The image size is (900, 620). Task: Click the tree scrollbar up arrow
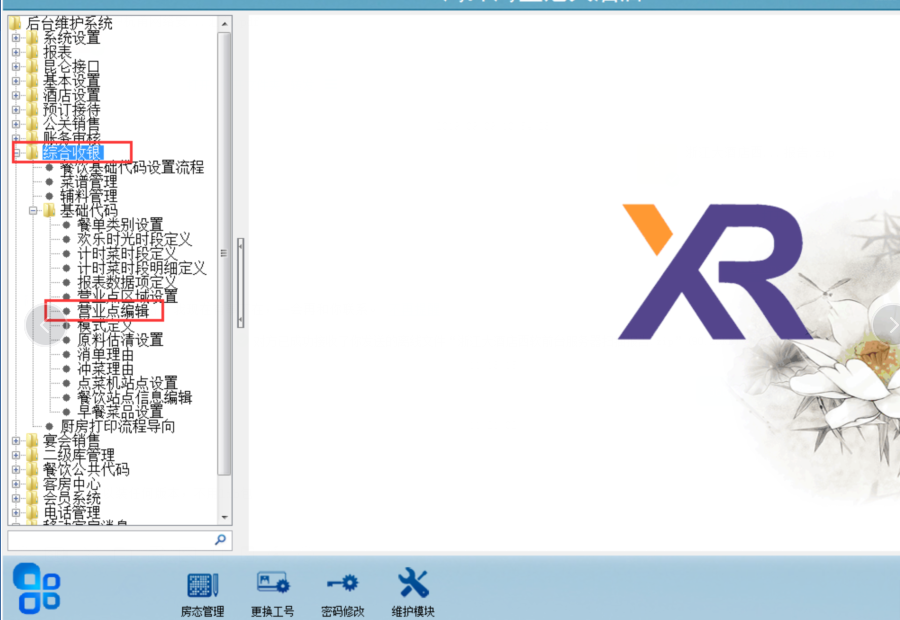224,24
